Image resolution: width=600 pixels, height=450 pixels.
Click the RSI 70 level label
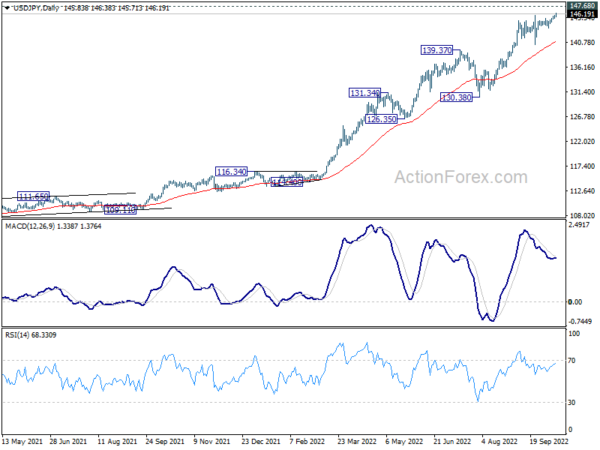point(572,360)
